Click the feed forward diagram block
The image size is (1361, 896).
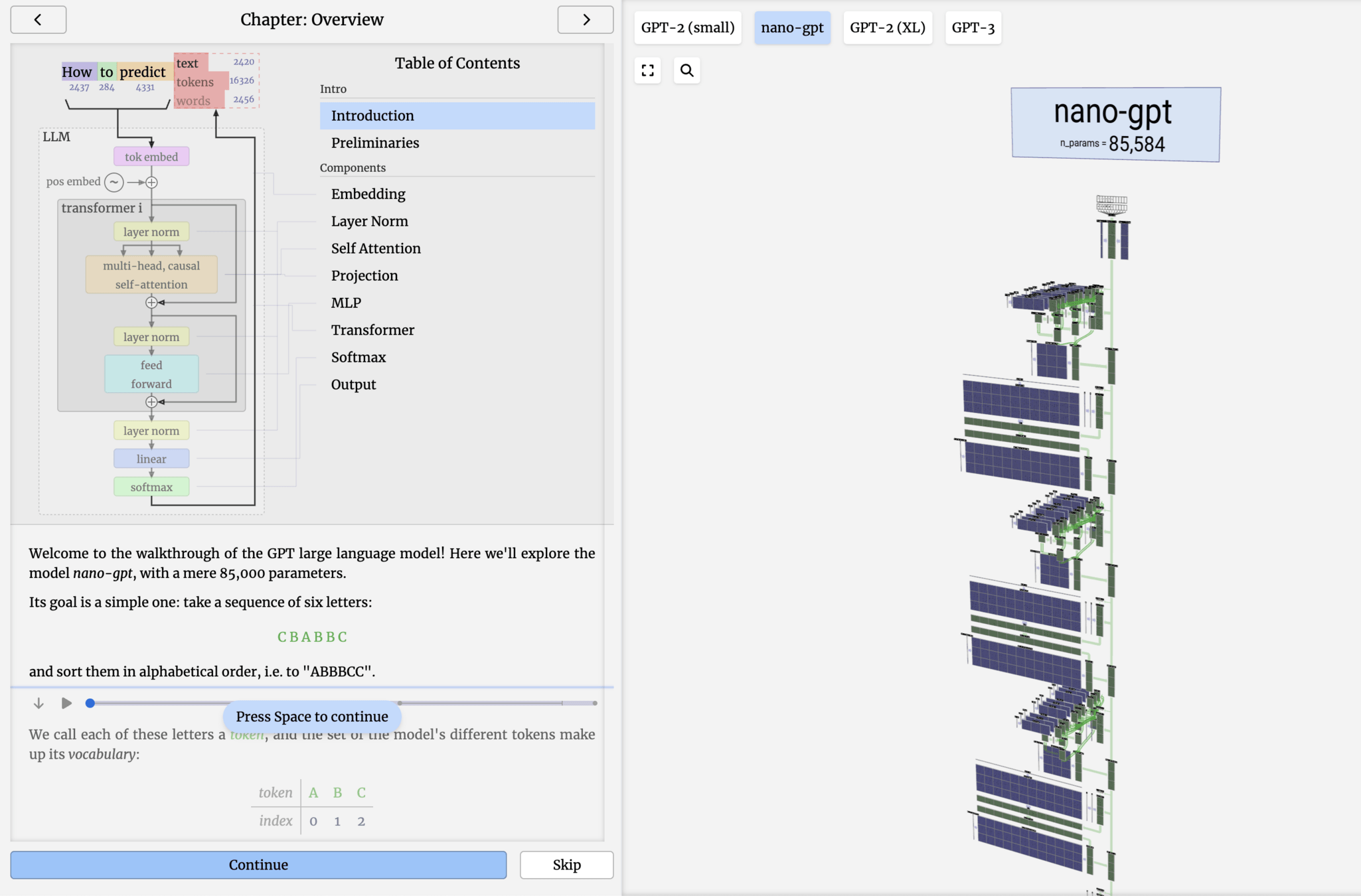(151, 374)
